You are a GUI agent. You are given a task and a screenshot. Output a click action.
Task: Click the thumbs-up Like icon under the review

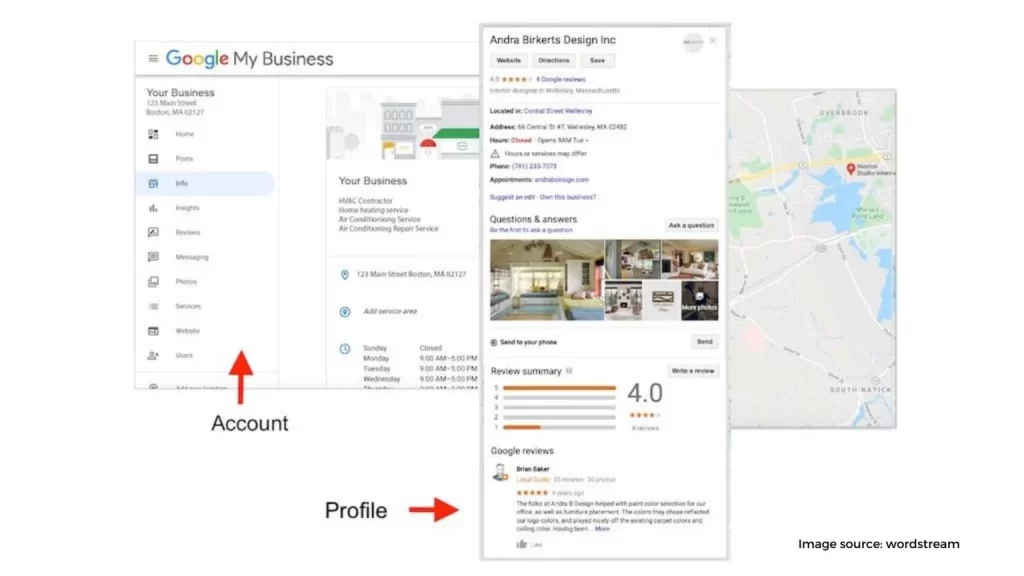click(521, 544)
